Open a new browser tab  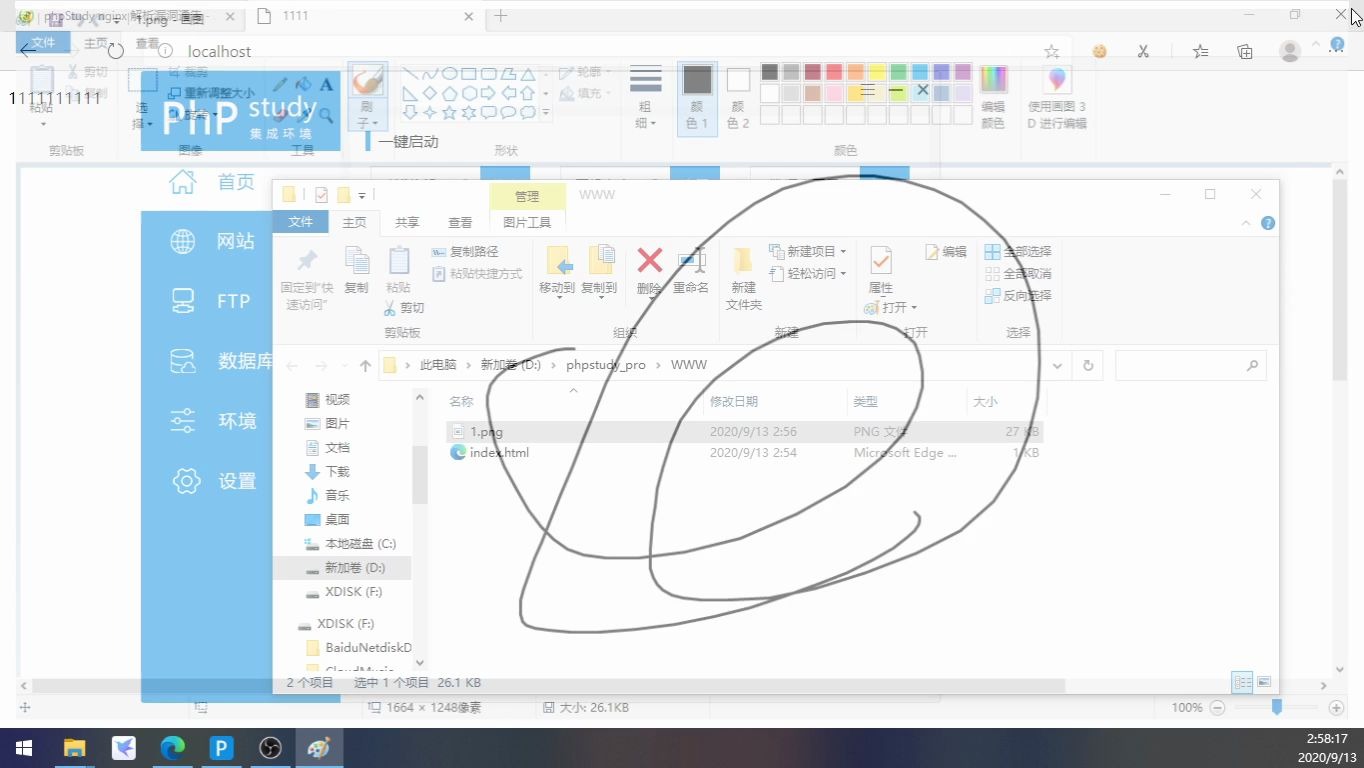pos(501,16)
